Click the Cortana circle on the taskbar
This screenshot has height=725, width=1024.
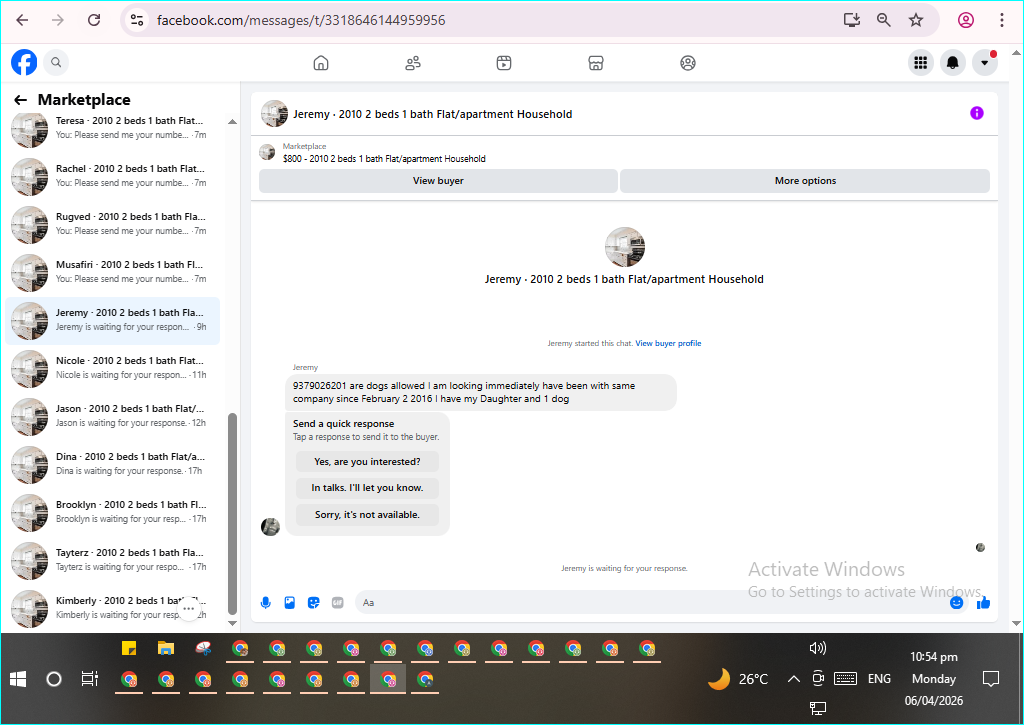(54, 679)
